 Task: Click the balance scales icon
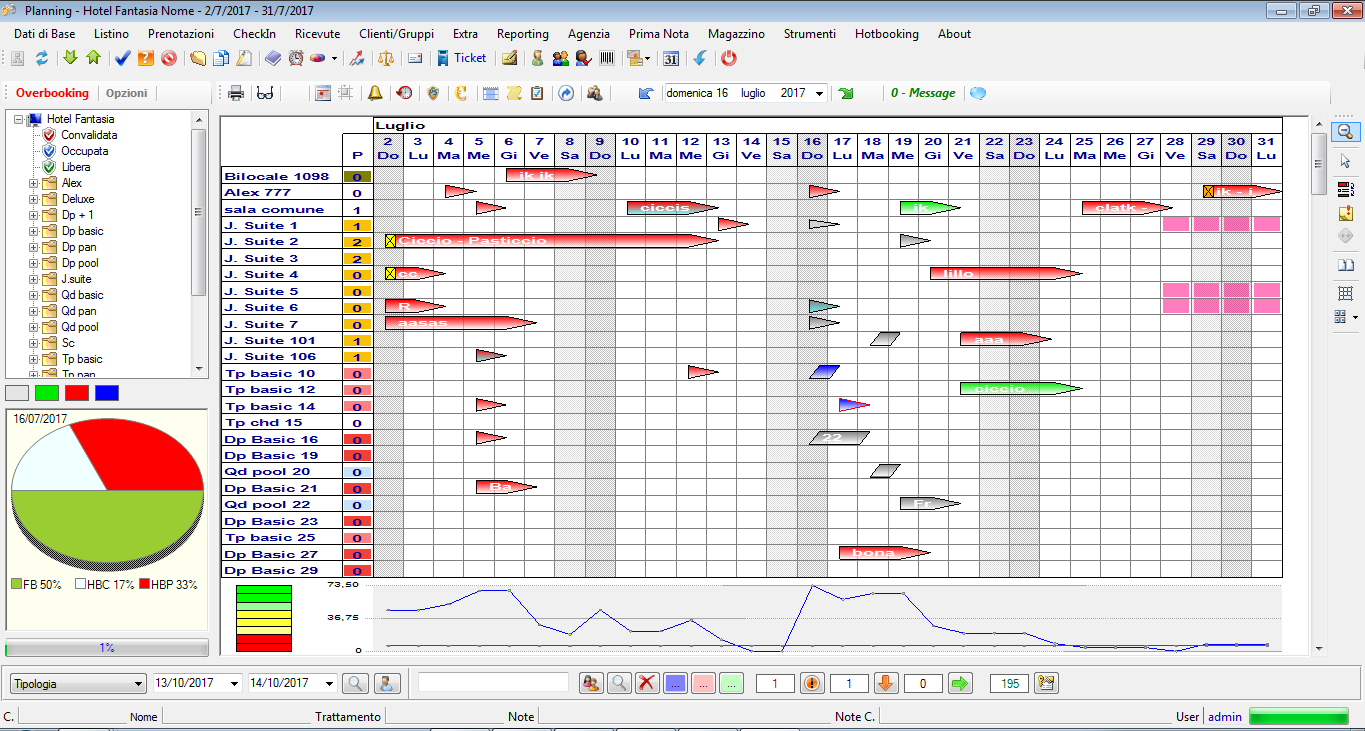tap(386, 58)
